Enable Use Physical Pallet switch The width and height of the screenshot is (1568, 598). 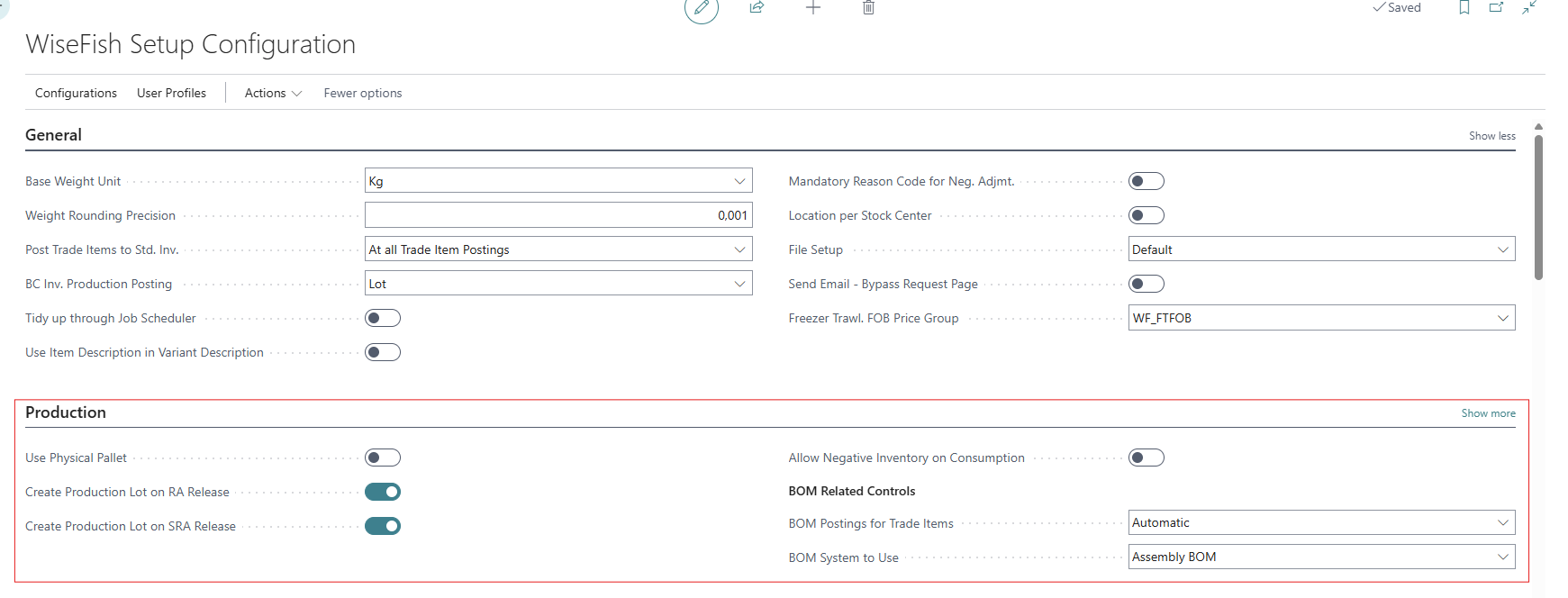coord(383,458)
